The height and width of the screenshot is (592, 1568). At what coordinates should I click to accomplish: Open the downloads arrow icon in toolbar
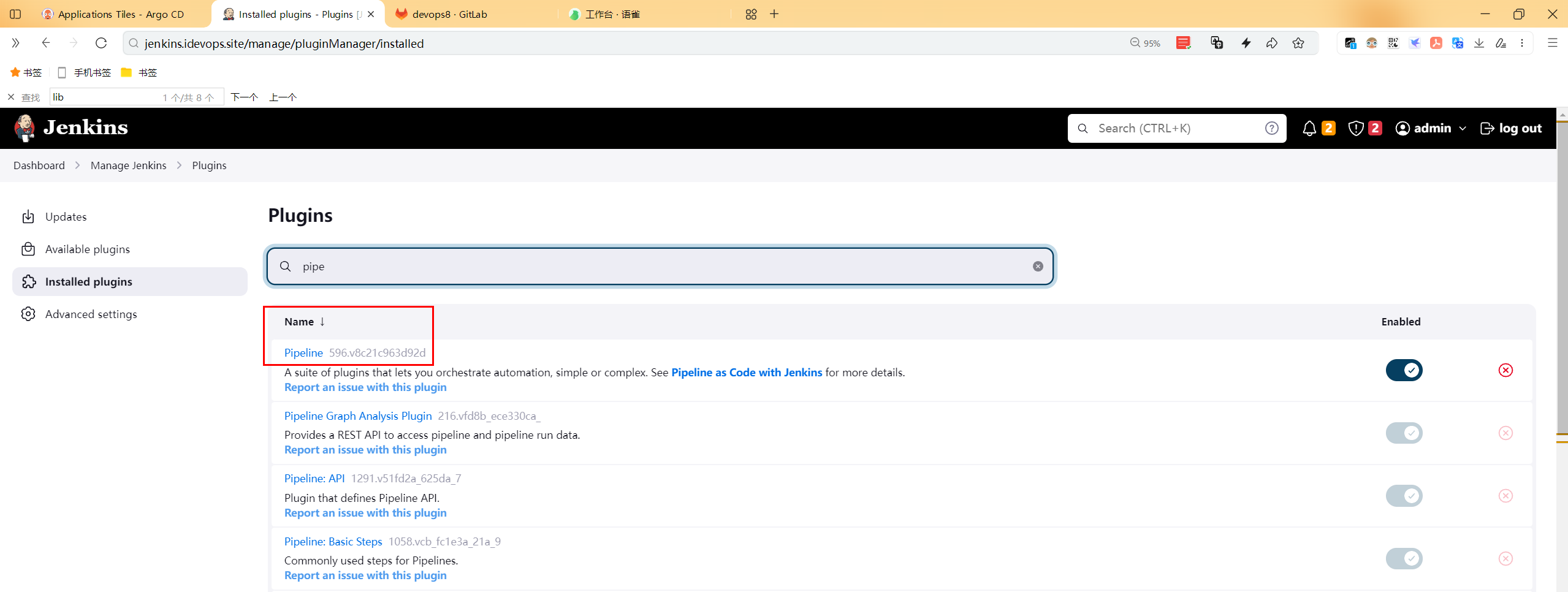click(1479, 43)
